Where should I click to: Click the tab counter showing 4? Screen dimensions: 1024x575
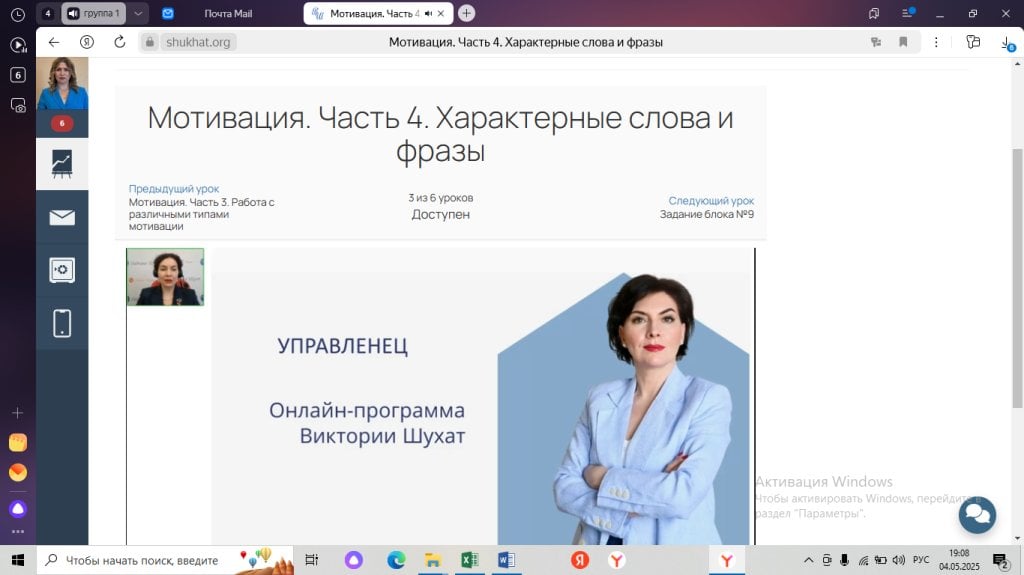[x=48, y=13]
